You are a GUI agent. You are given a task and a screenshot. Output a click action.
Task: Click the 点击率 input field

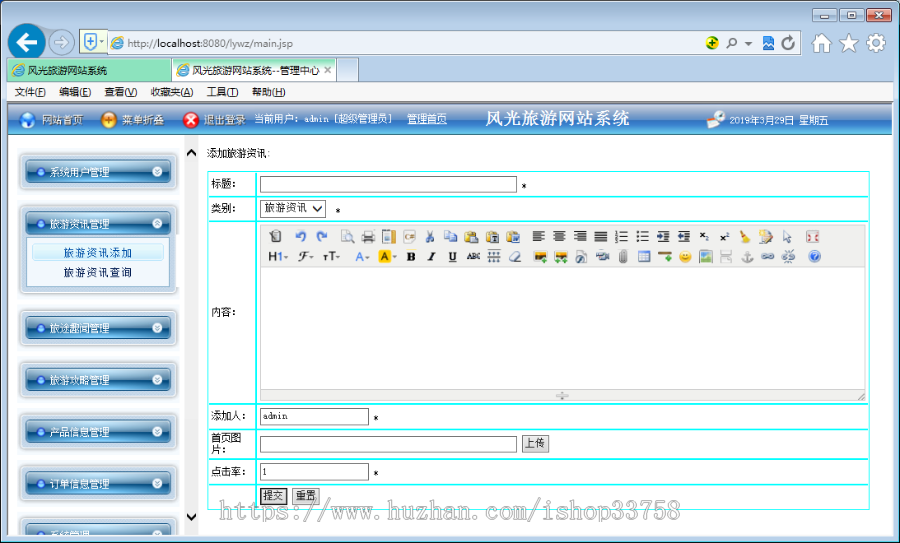click(x=314, y=472)
